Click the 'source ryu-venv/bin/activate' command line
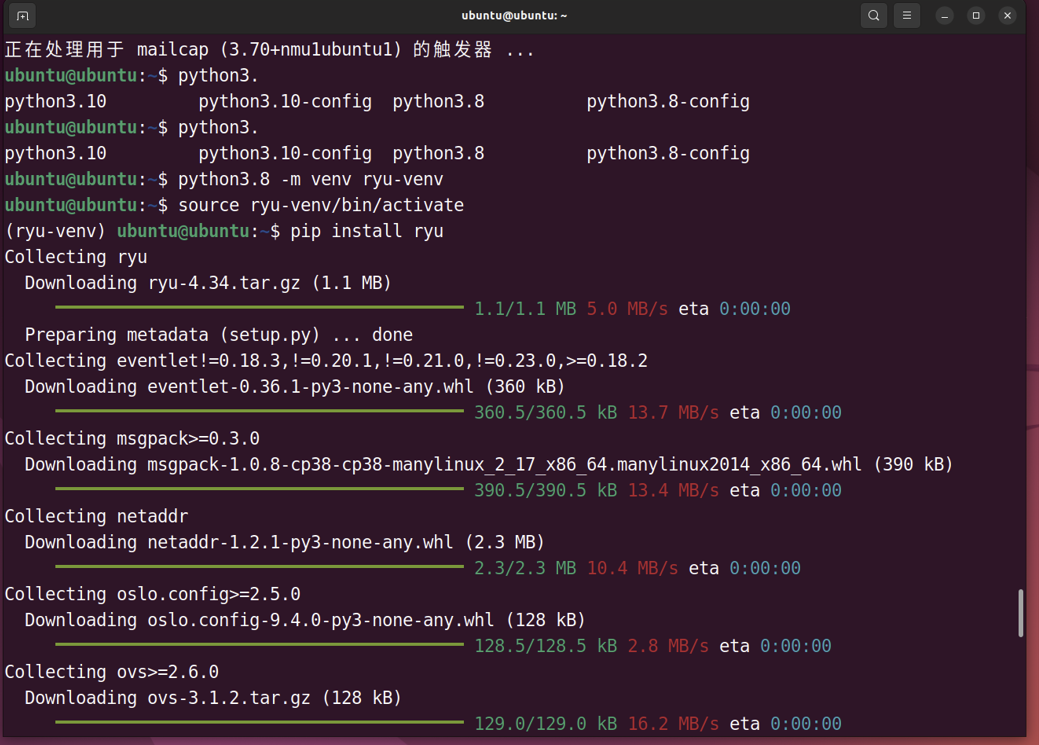This screenshot has height=745, width=1039. click(x=320, y=205)
